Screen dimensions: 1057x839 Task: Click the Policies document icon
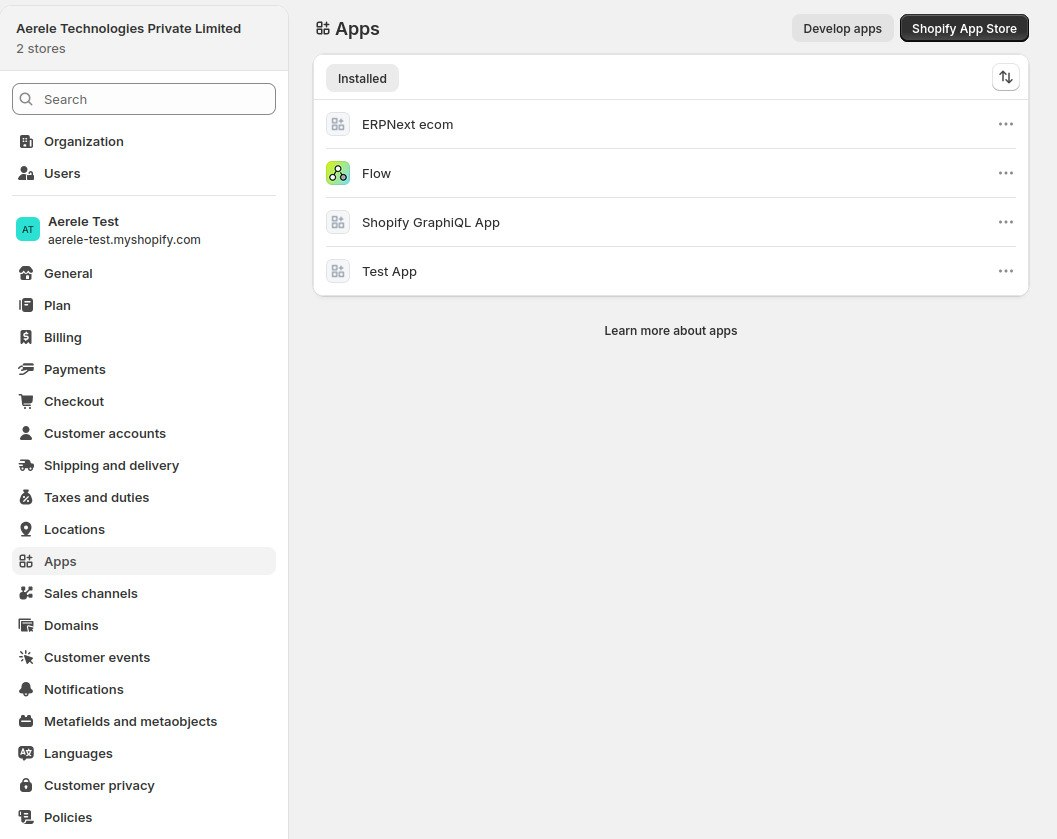point(26,817)
